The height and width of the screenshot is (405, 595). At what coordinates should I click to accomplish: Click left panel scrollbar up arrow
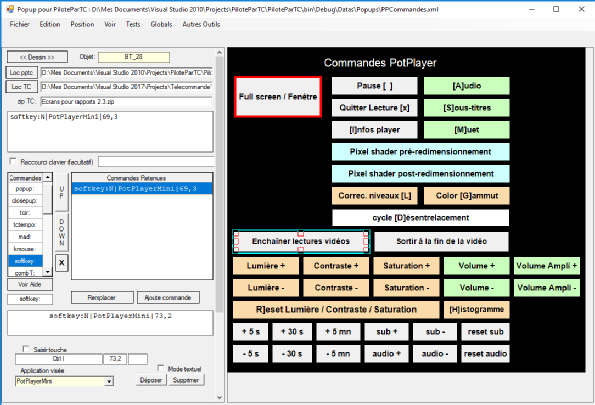click(x=219, y=52)
